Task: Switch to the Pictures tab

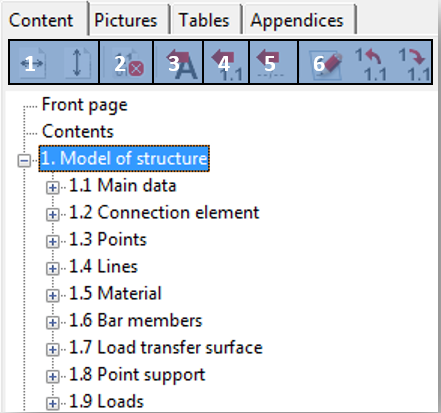Action: tap(126, 20)
